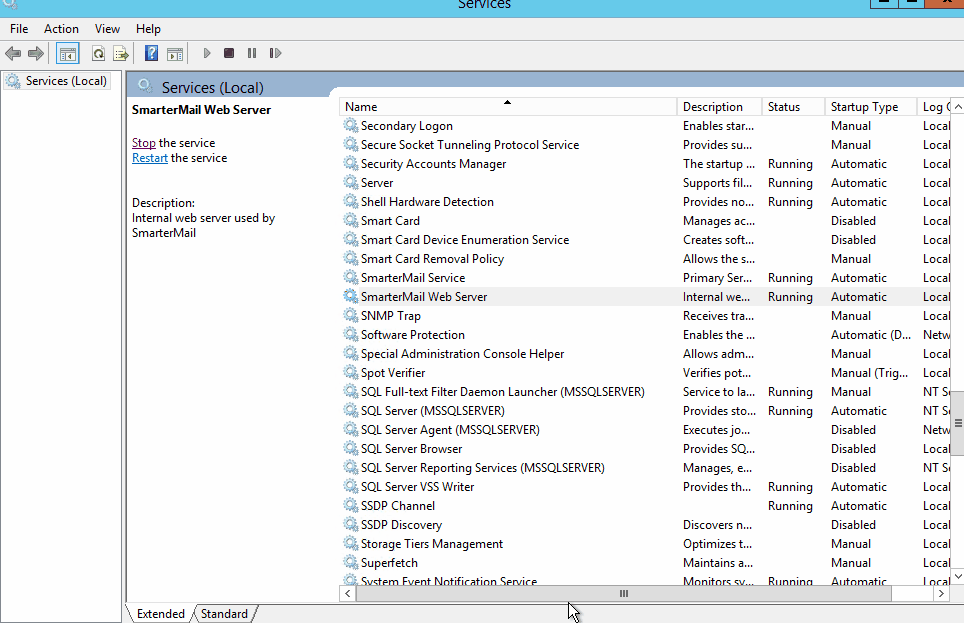Sort by the Description column header
964x623 pixels.
[719, 106]
